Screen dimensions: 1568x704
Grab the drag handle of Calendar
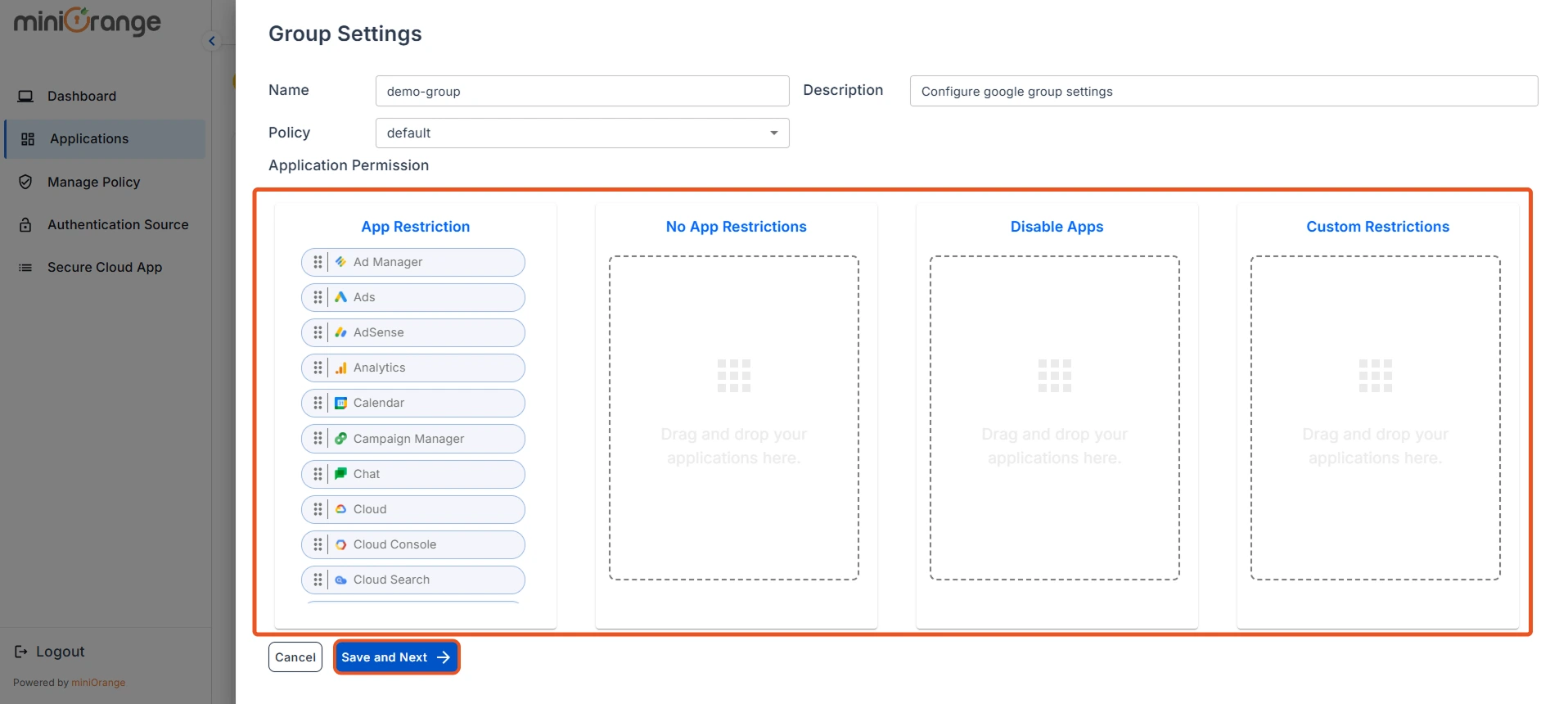318,403
